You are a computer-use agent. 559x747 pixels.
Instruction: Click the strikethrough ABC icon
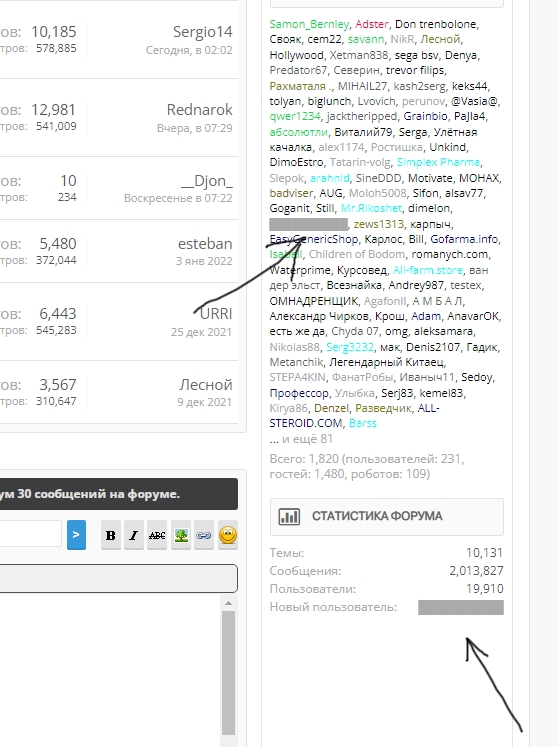(157, 535)
